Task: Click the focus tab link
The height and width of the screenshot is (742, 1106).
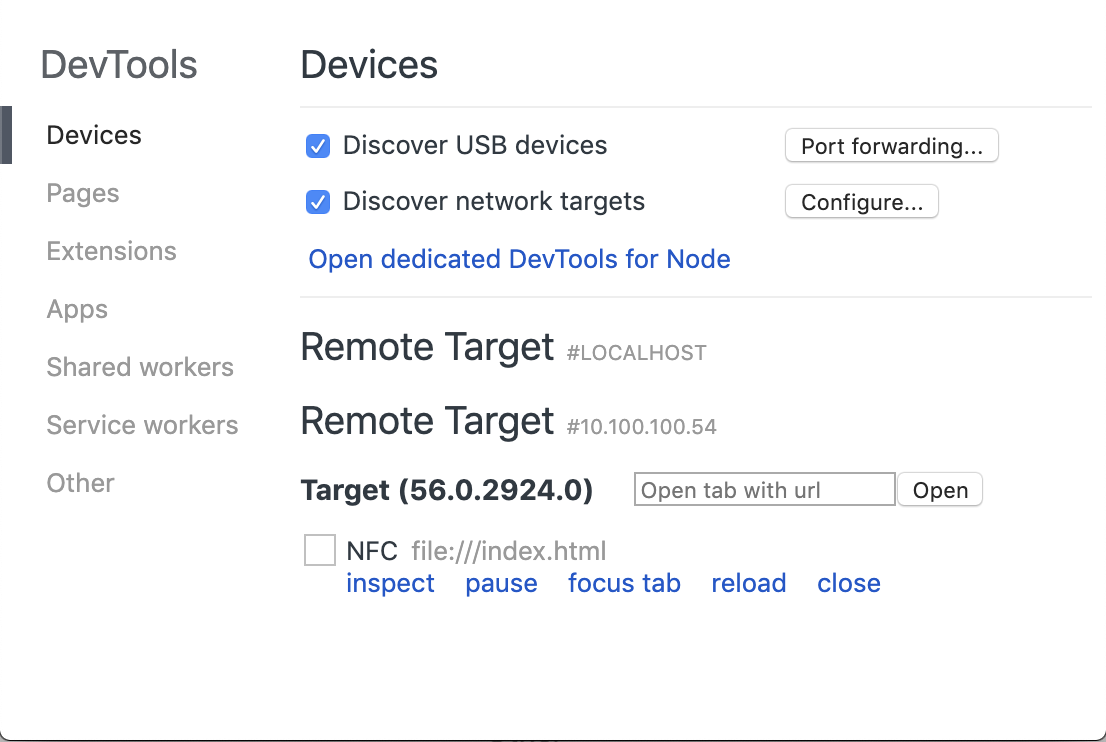Action: (624, 583)
